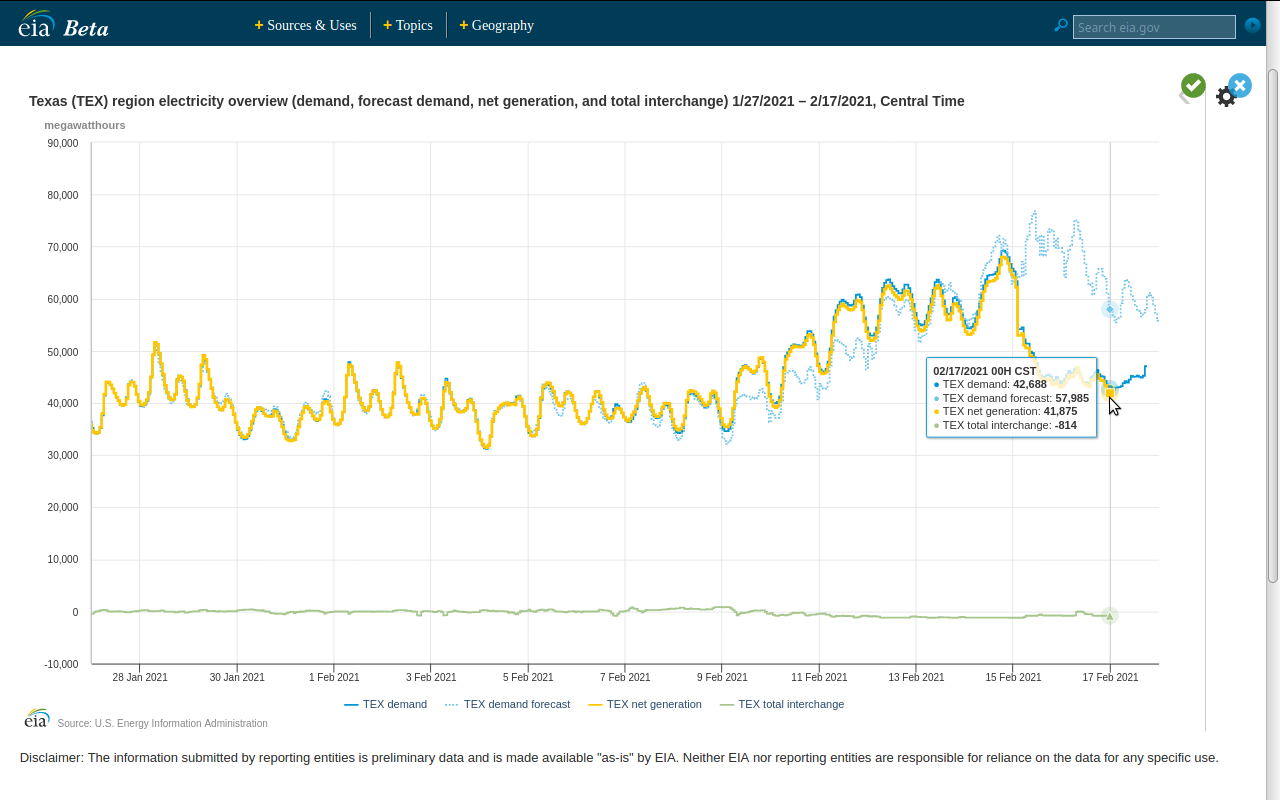Screen dimensions: 1280x800
Task: Click the Disclaimer text below the chart
Action: (619, 757)
